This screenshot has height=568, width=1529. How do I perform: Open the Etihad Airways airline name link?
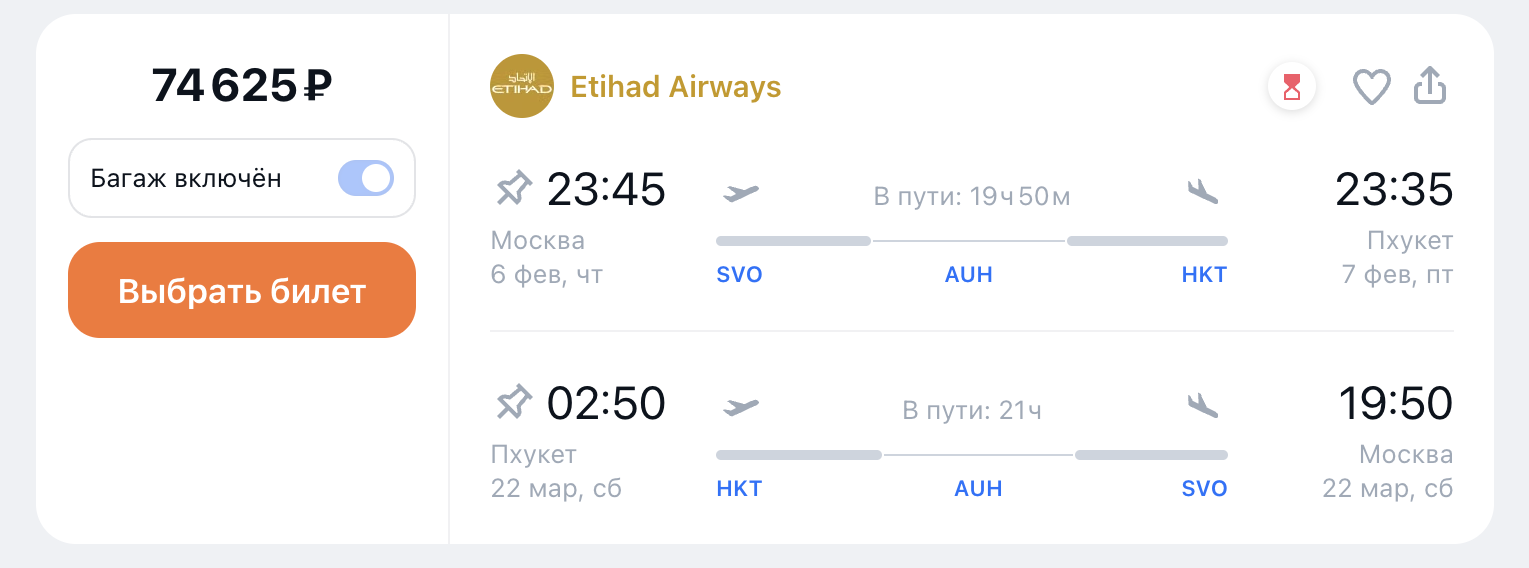[675, 87]
